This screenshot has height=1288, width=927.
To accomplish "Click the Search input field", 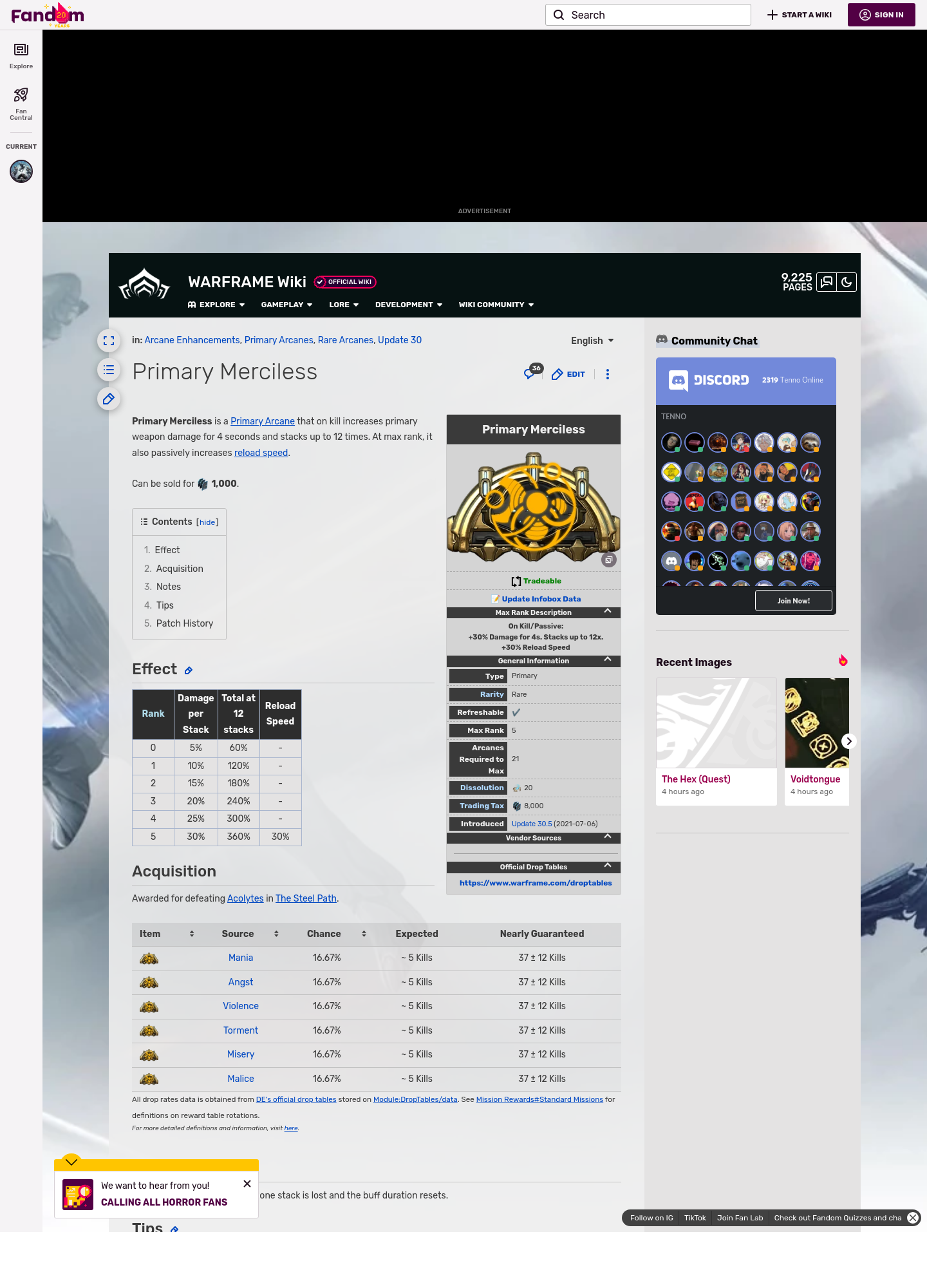I will pyautogui.click(x=648, y=15).
